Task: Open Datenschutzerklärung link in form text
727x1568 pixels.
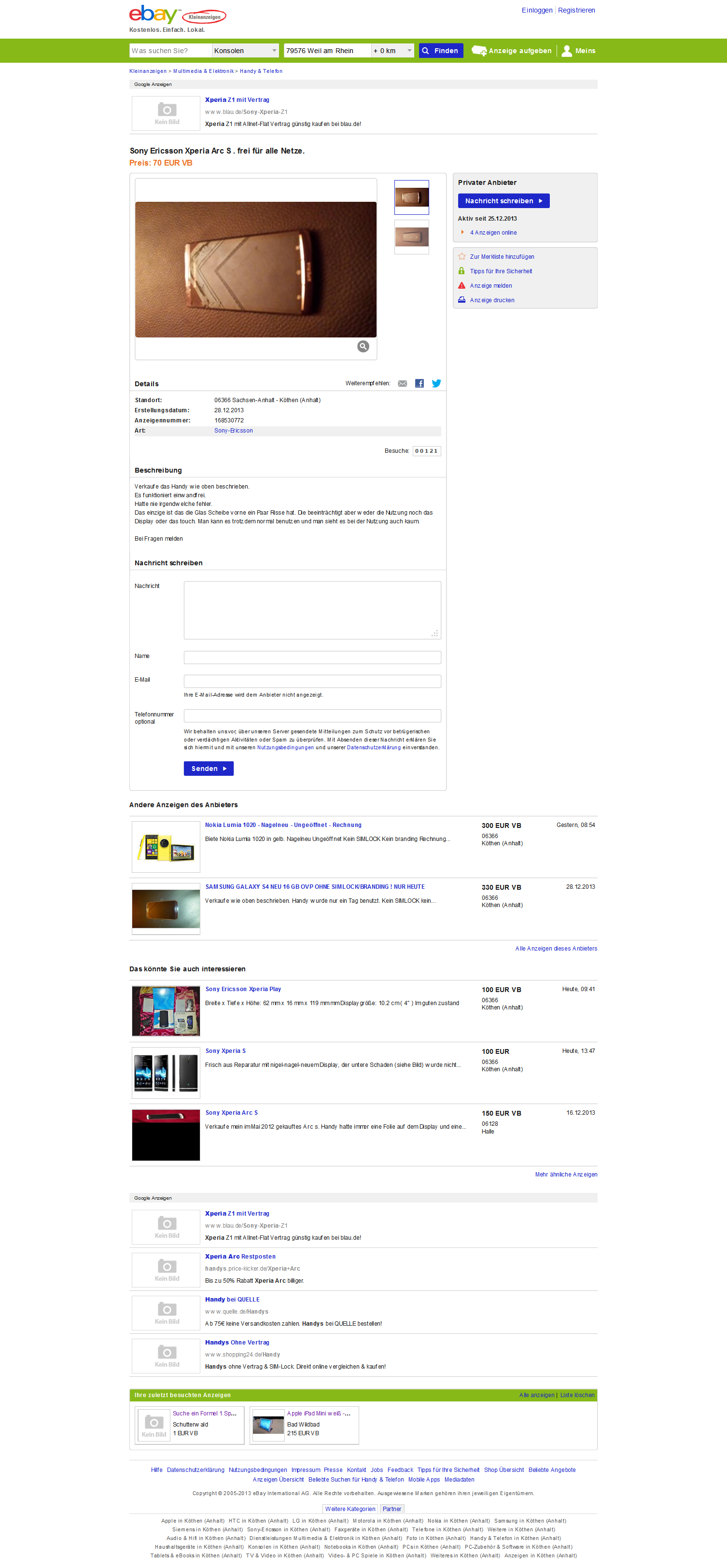Action: [374, 747]
